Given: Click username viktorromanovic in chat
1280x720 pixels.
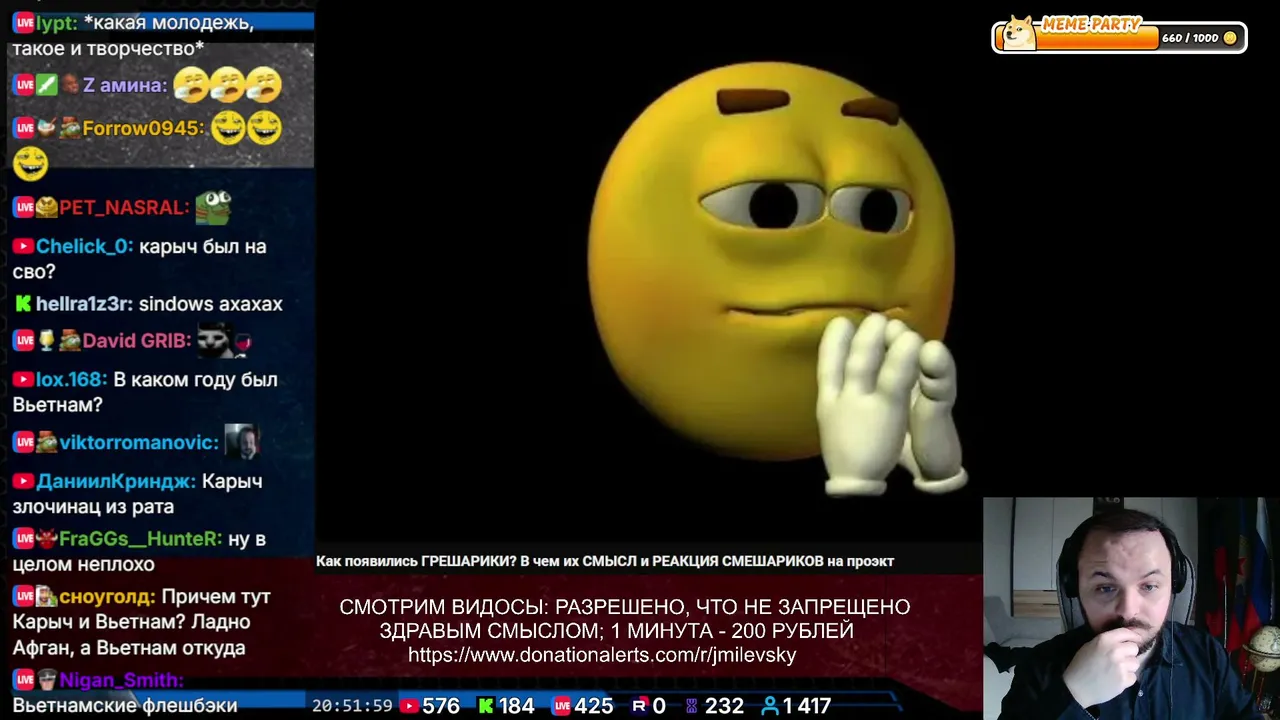Looking at the screenshot, I should (x=139, y=442).
